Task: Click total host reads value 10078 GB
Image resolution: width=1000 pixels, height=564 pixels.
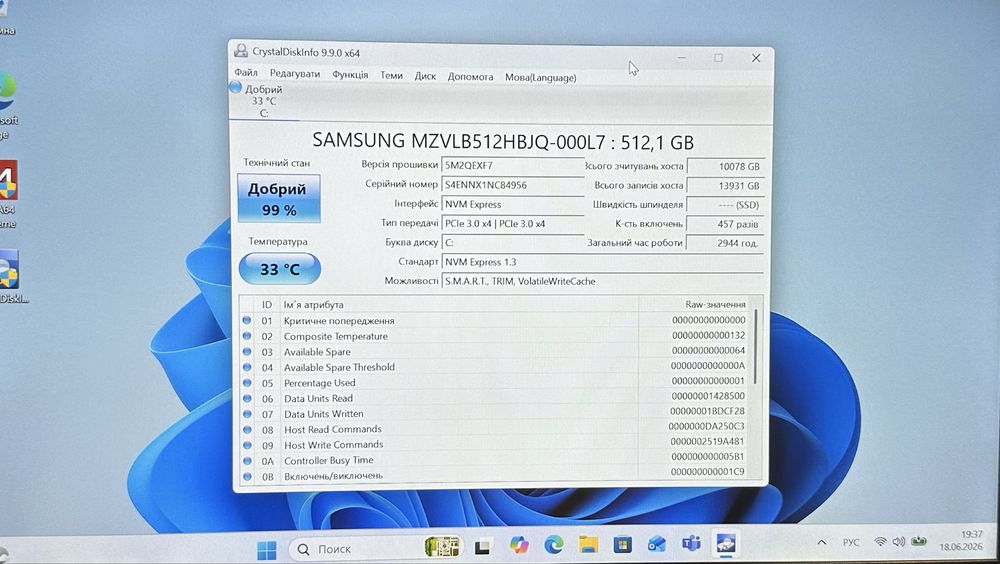Action: tap(725, 167)
